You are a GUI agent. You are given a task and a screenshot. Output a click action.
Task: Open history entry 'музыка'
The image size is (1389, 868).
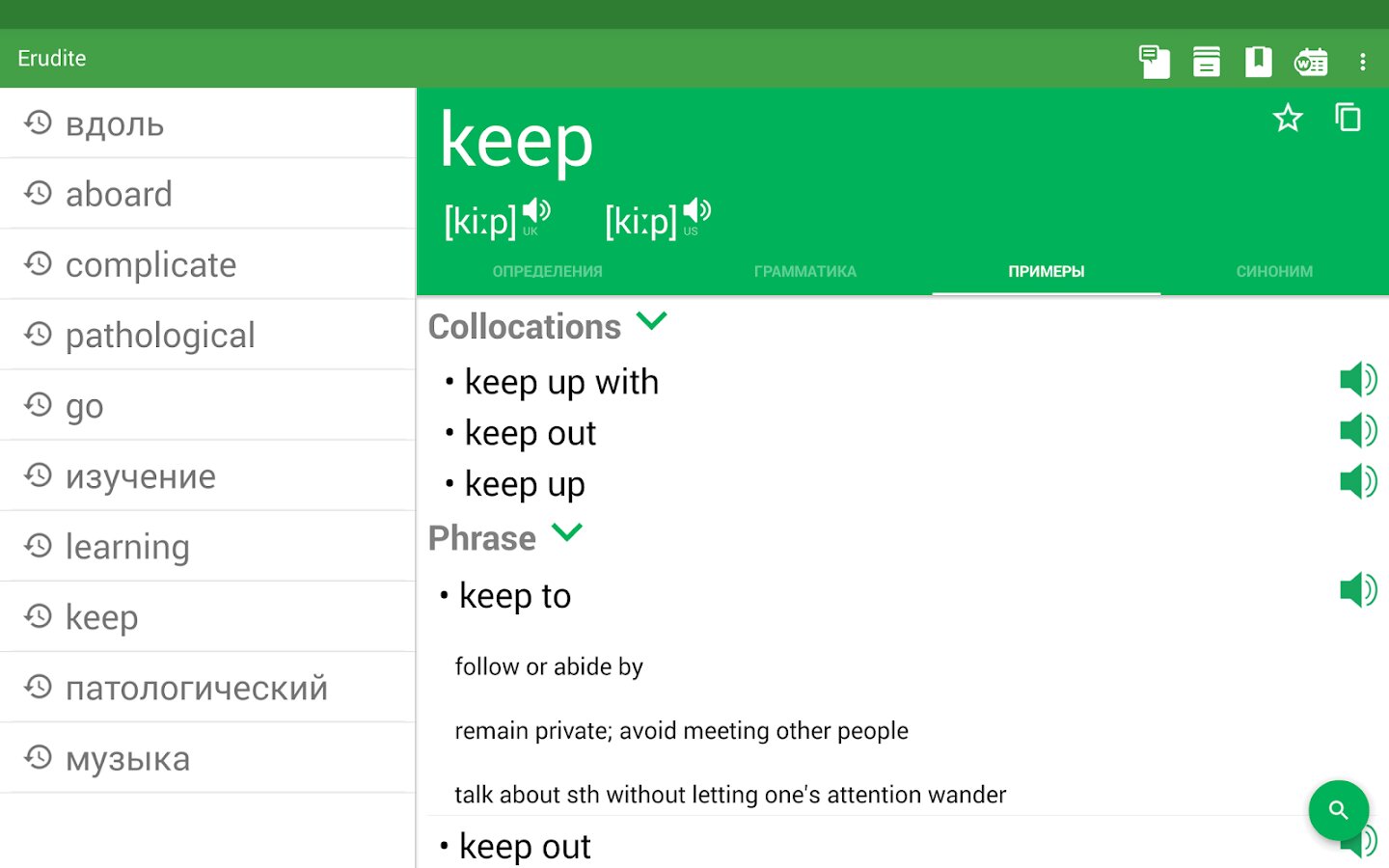pos(207,758)
